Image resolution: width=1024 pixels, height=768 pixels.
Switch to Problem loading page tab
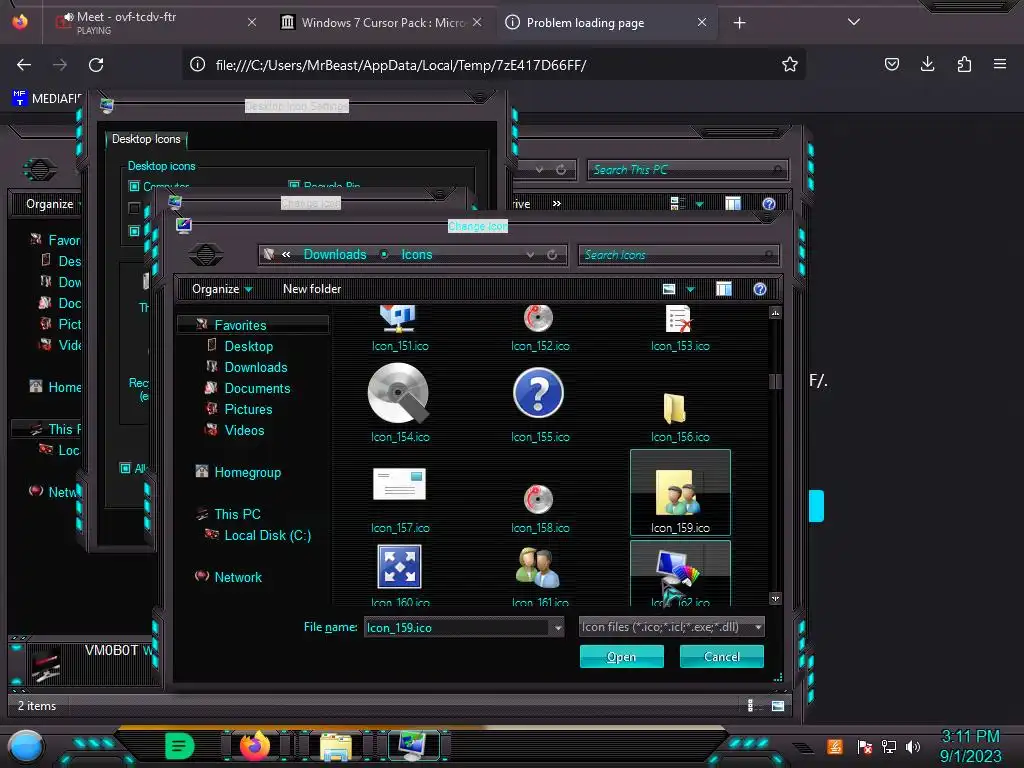pos(605,22)
